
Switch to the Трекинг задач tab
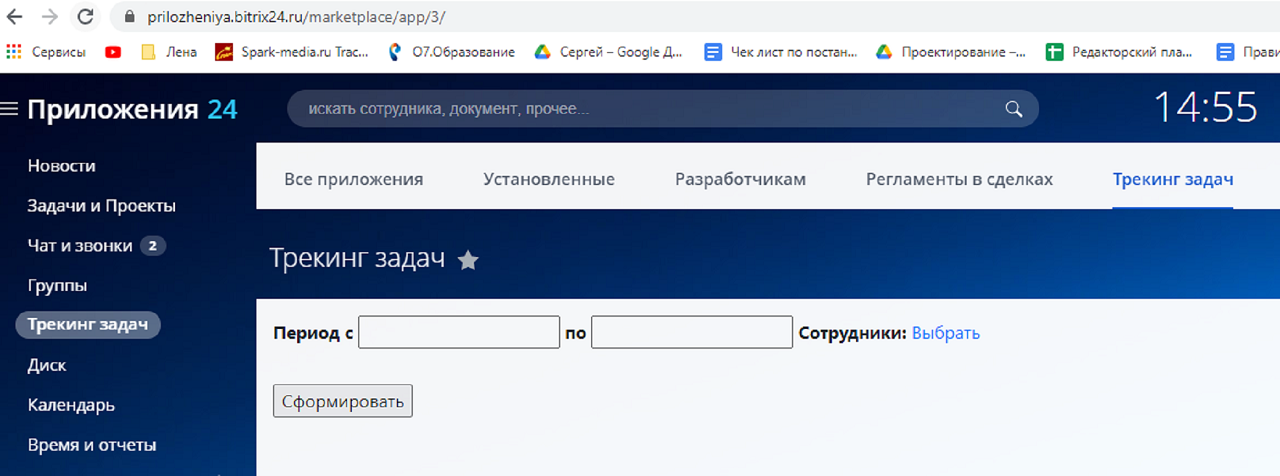click(1173, 179)
